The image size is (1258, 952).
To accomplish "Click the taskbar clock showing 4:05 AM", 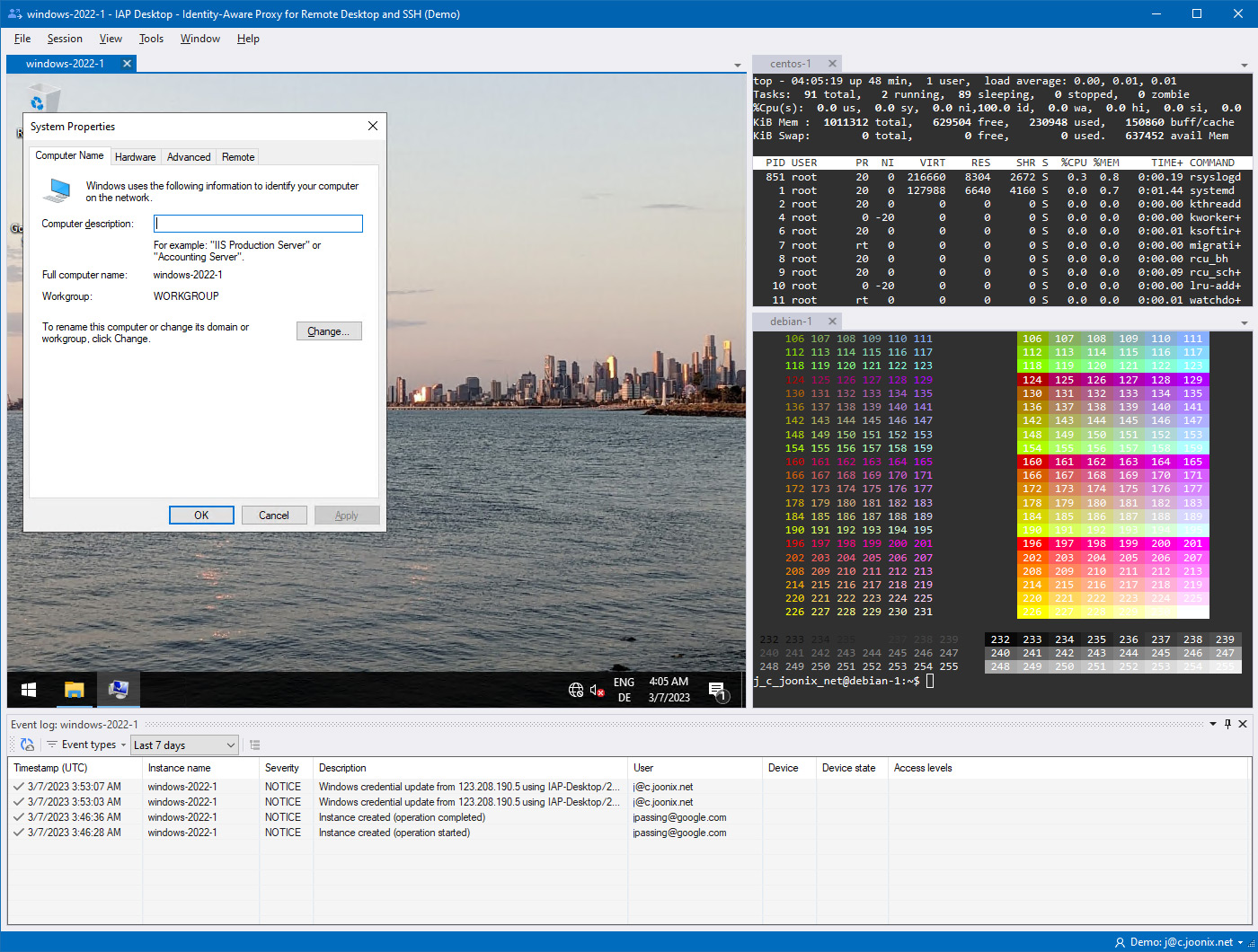I will click(669, 690).
